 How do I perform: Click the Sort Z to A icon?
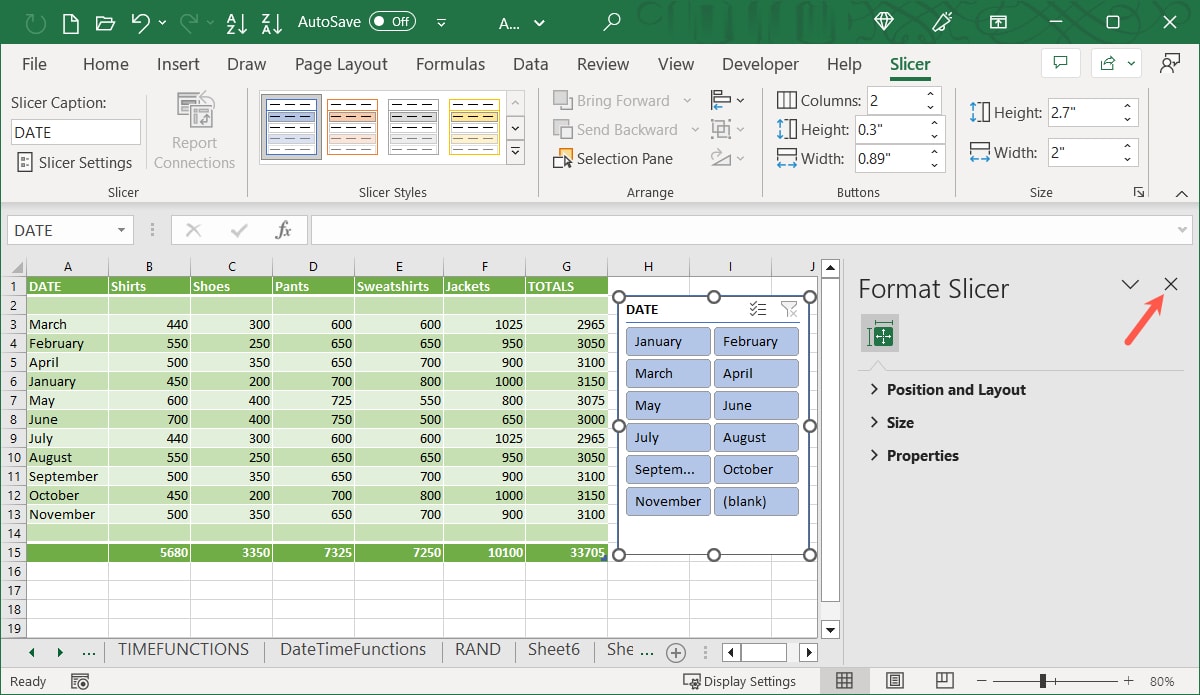271,21
